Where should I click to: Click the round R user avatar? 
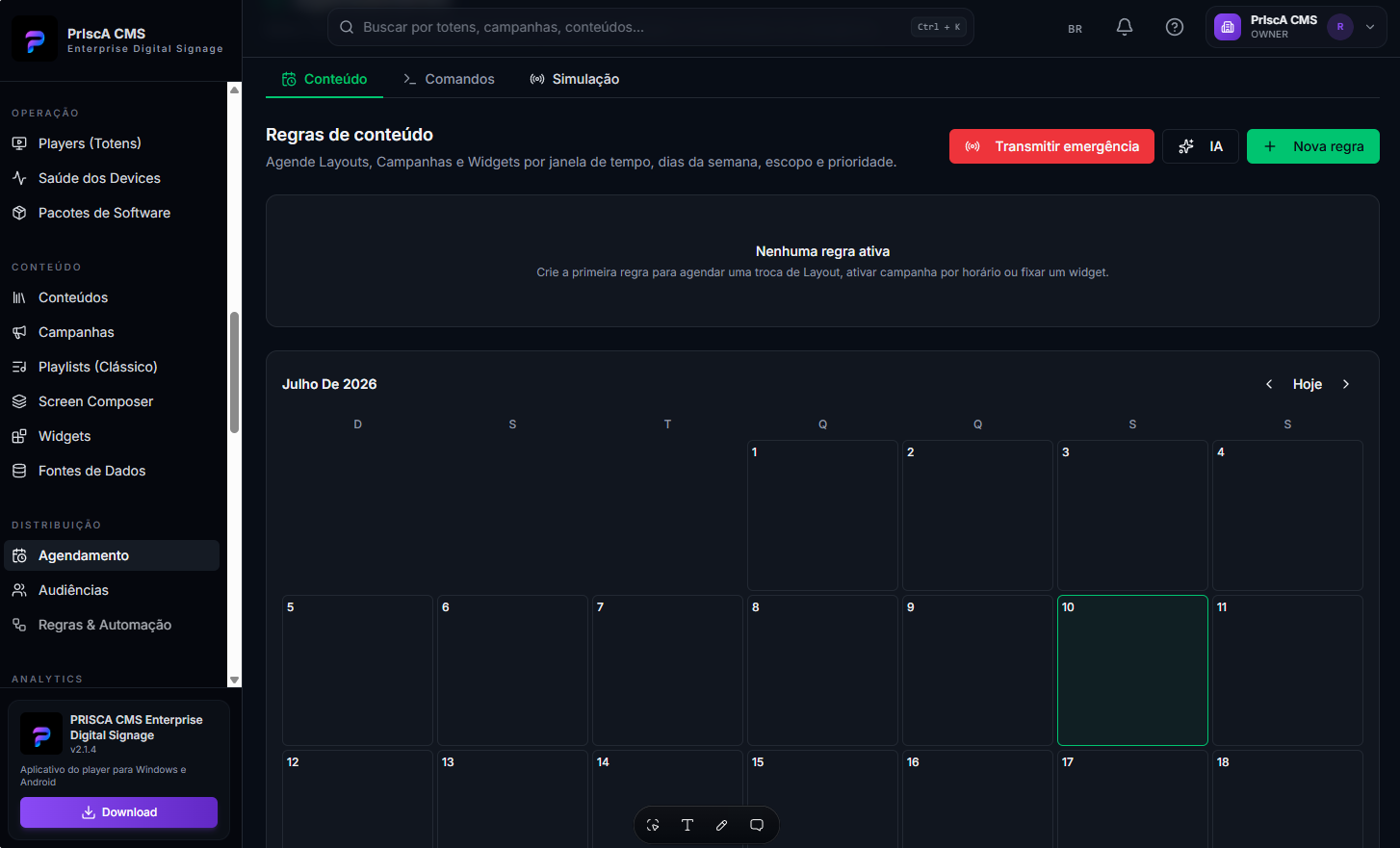(x=1340, y=27)
